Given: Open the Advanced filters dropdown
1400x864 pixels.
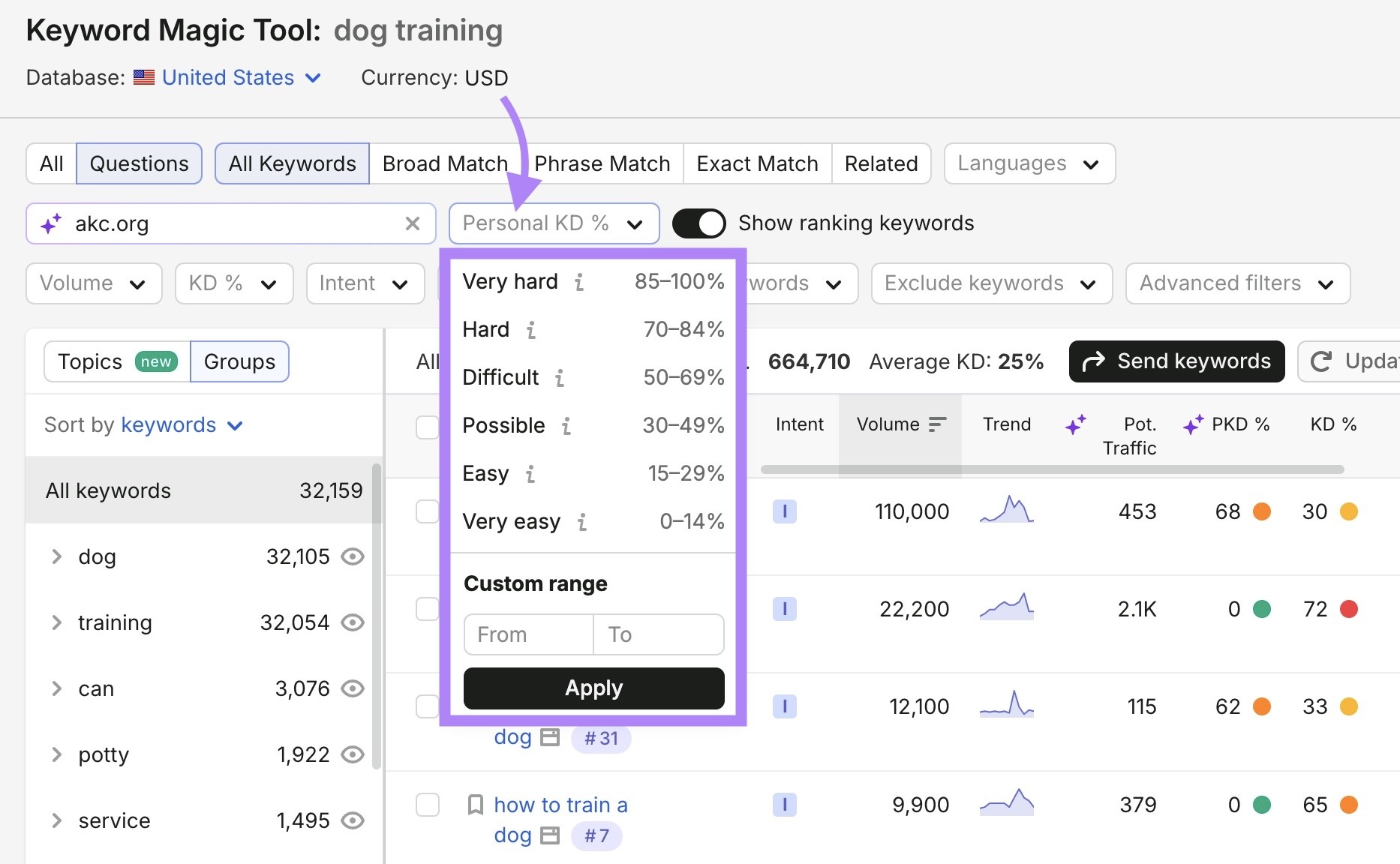Looking at the screenshot, I should [1238, 283].
